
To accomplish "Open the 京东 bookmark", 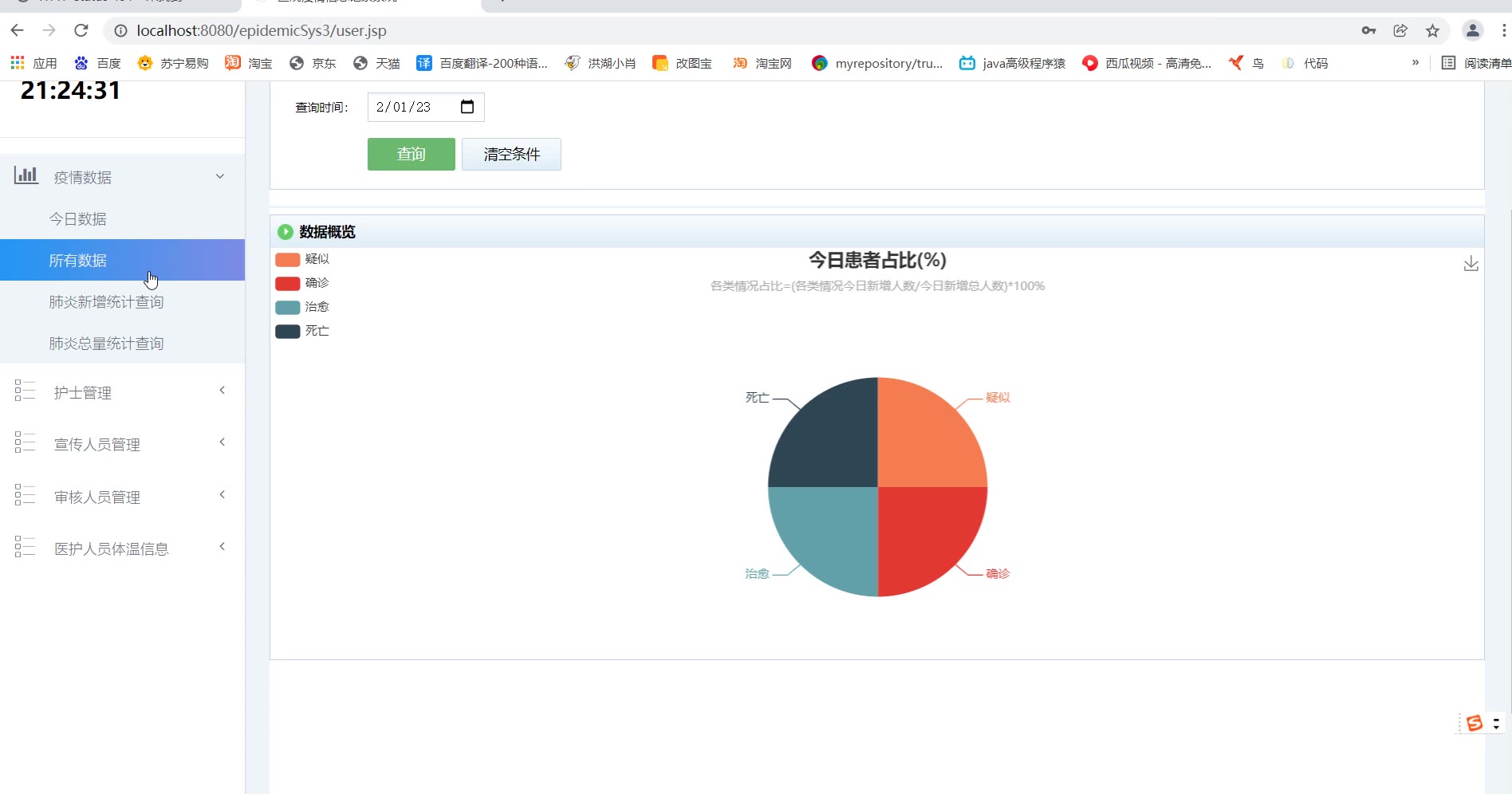I will click(x=313, y=63).
